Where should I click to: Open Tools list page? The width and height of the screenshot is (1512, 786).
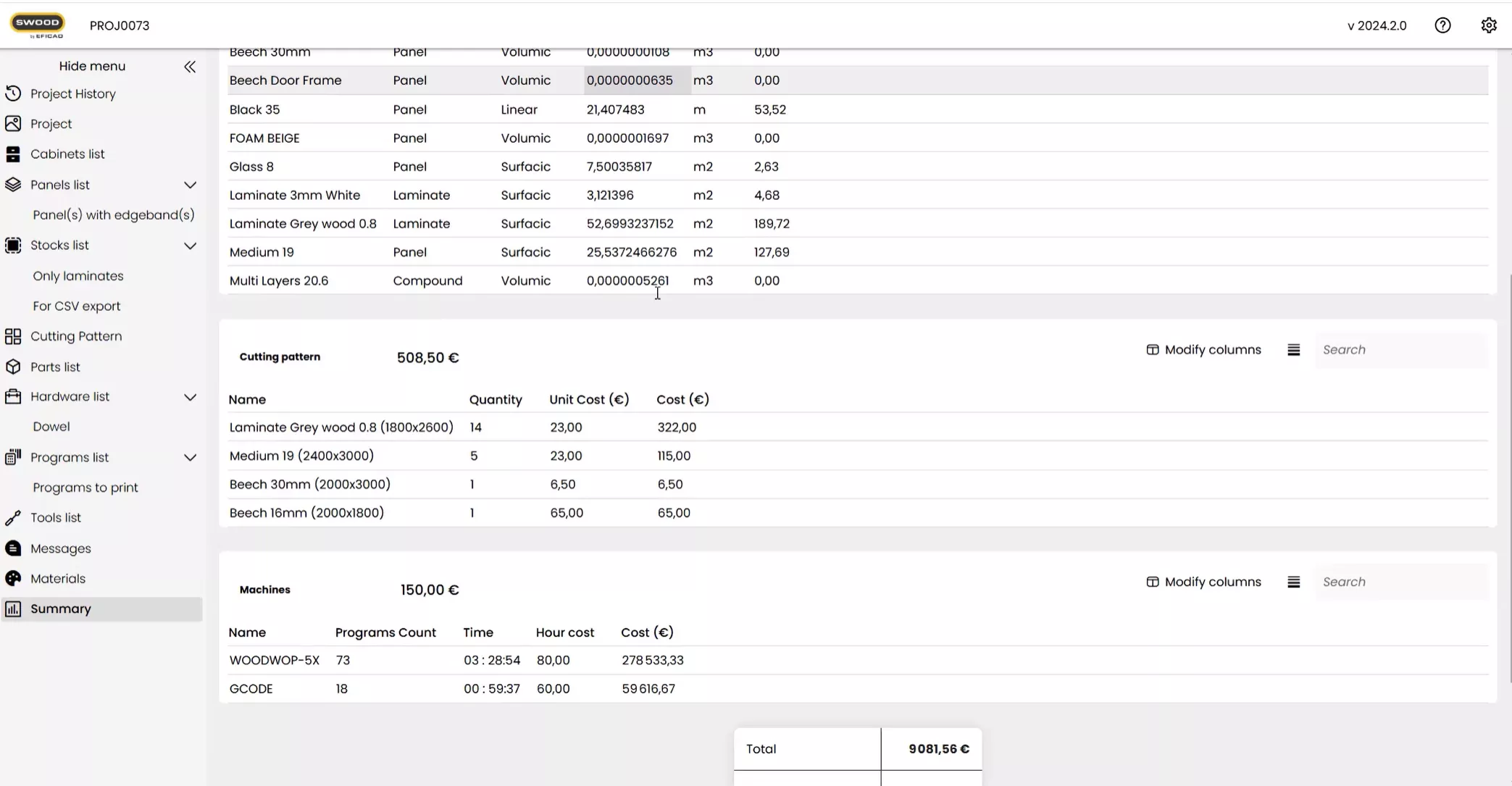click(x=56, y=518)
